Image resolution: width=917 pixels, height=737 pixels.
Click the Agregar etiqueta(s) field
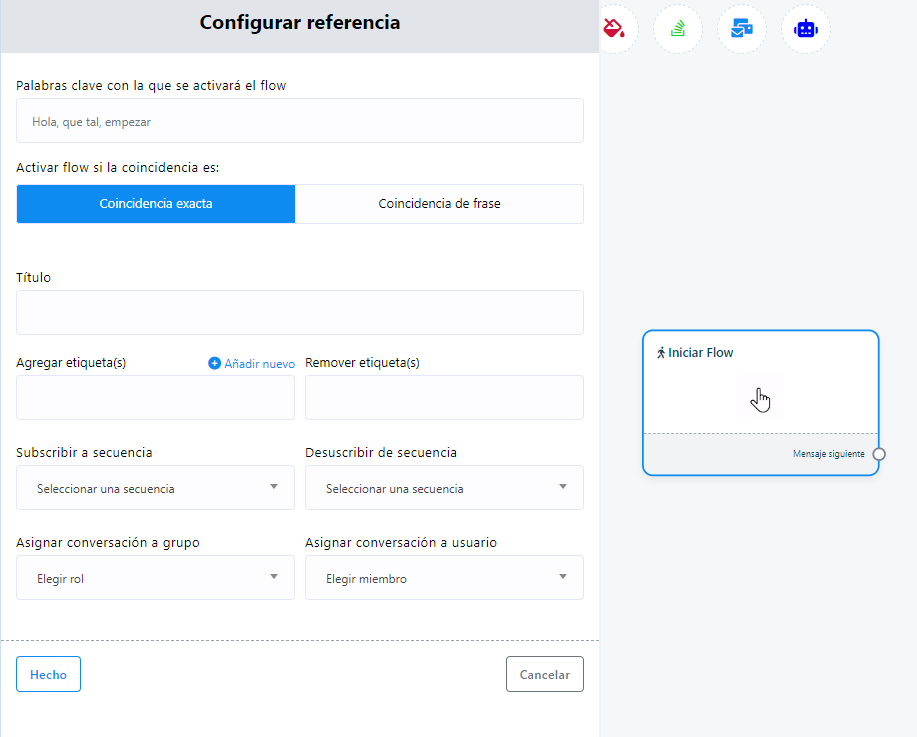pyautogui.click(x=156, y=398)
